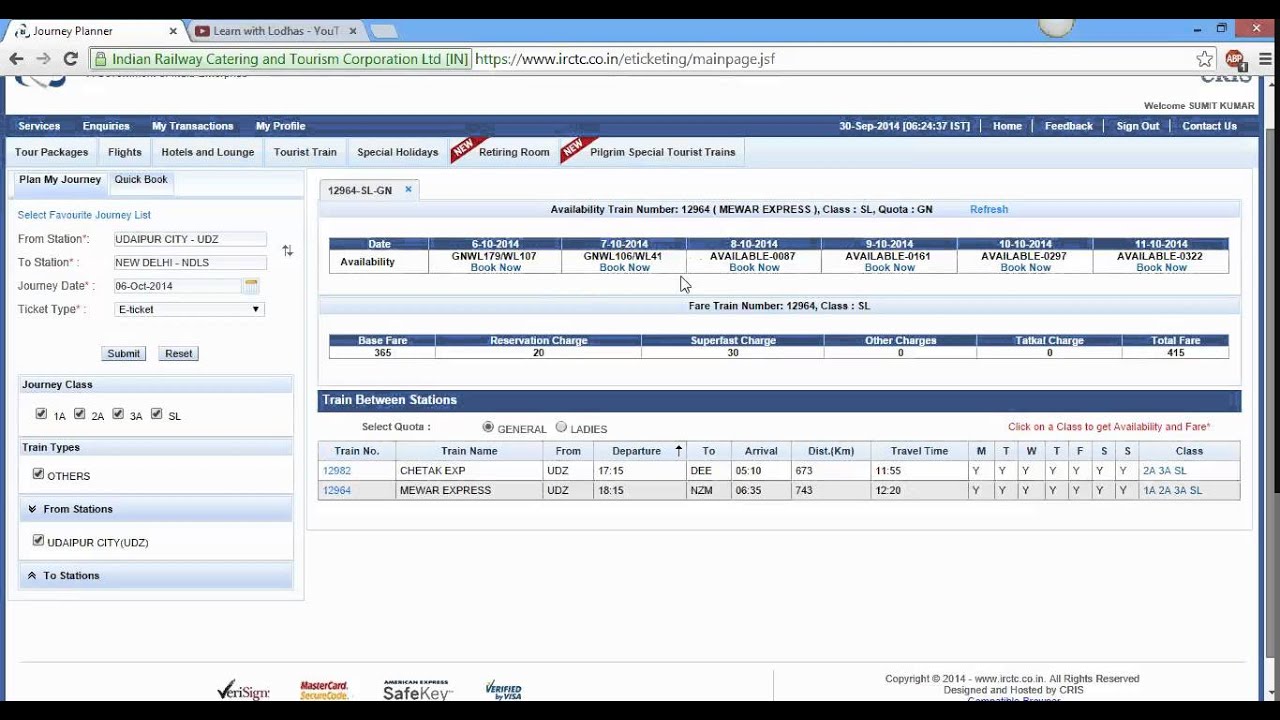Viewport: 1280px width, 720px height.
Task: Open the journey date calendar icon
Action: [251, 285]
